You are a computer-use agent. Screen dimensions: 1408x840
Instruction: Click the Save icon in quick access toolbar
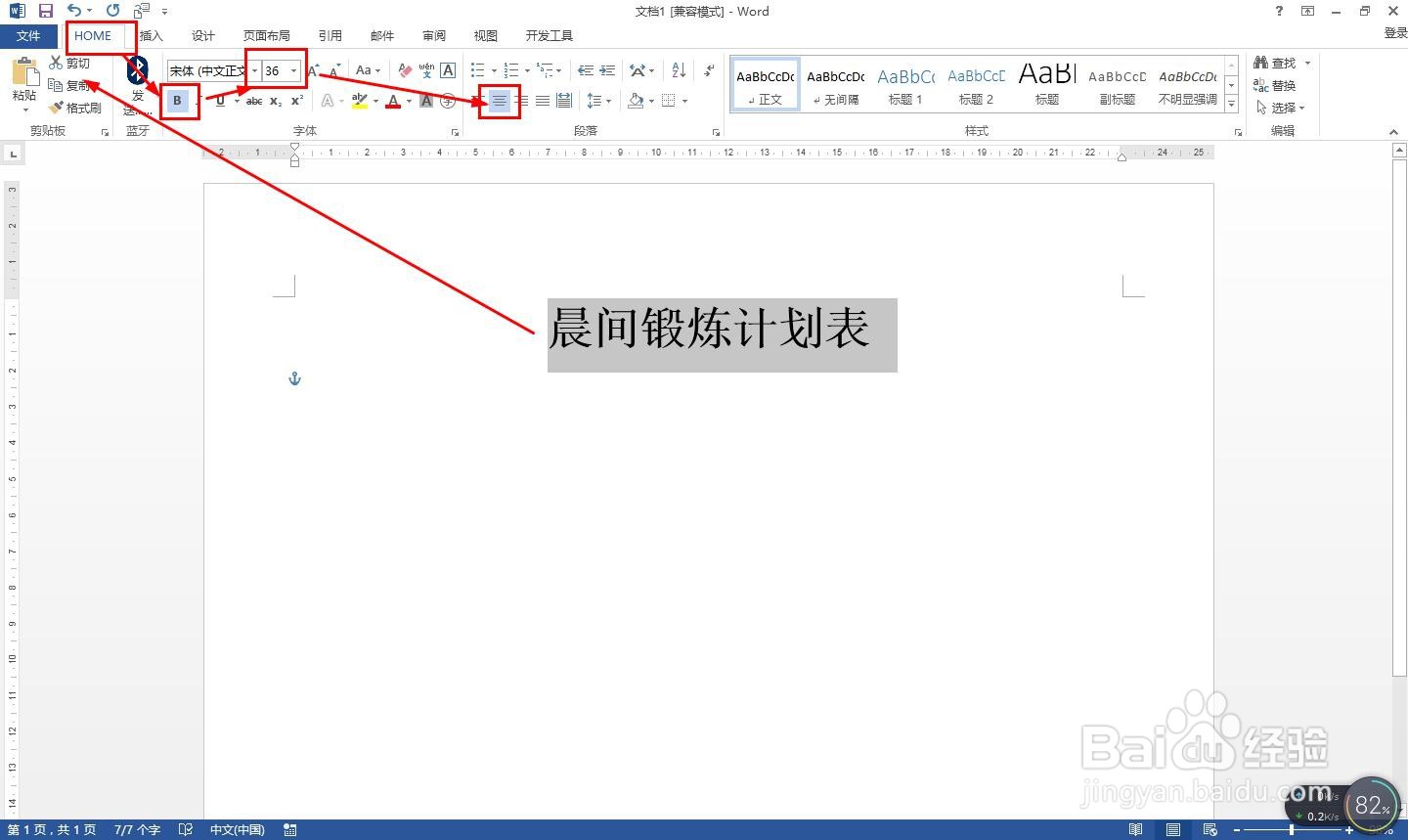pyautogui.click(x=45, y=11)
